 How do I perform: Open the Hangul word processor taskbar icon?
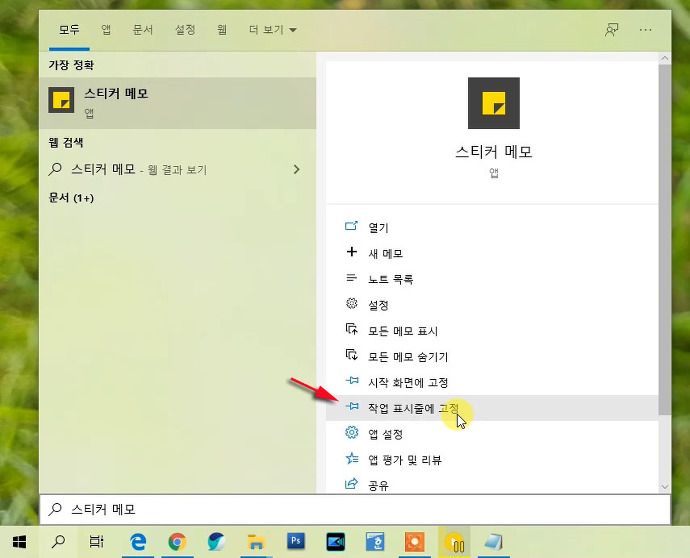click(374, 542)
